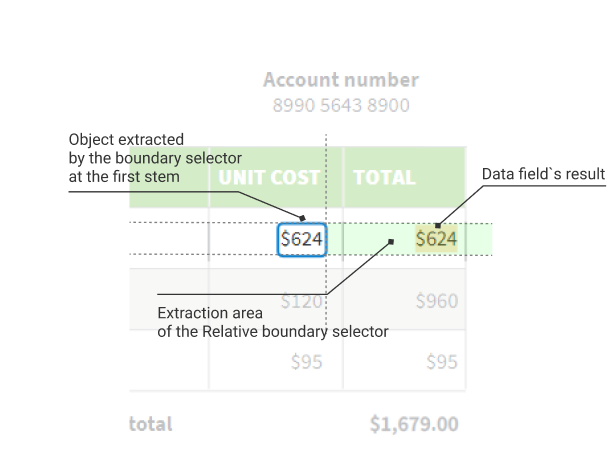Click the UNIT COST column header

270,178
